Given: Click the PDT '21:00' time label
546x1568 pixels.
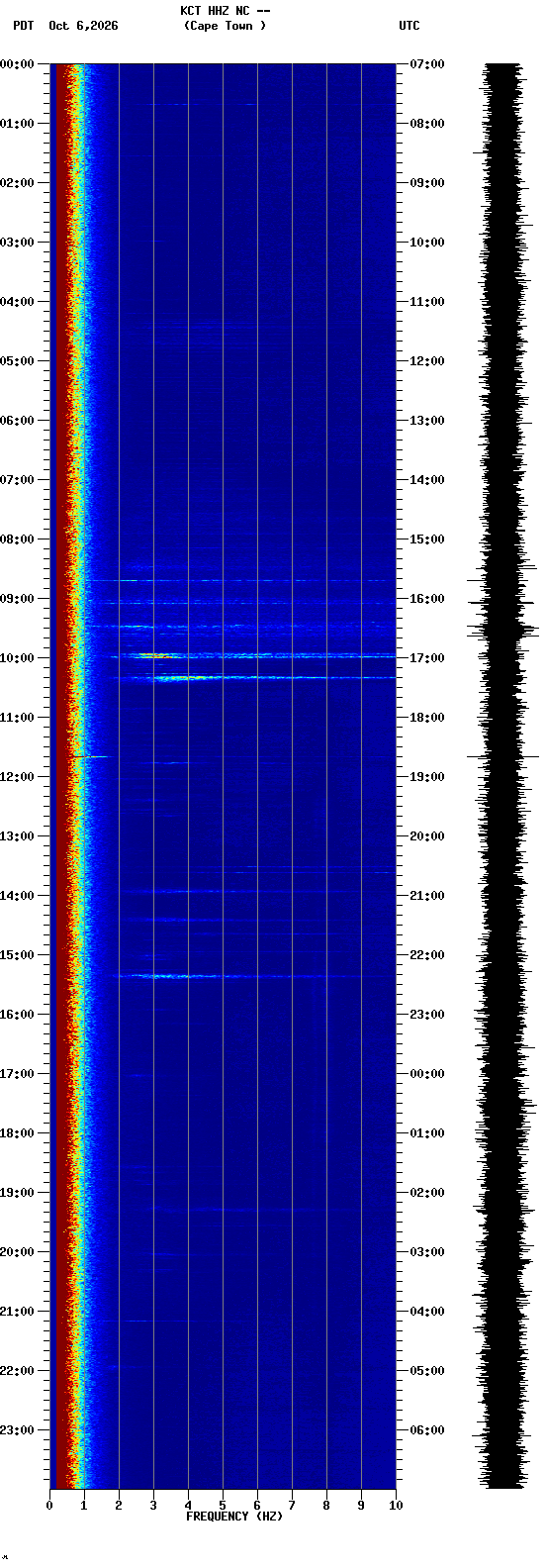Looking at the screenshot, I should coord(18,1312).
